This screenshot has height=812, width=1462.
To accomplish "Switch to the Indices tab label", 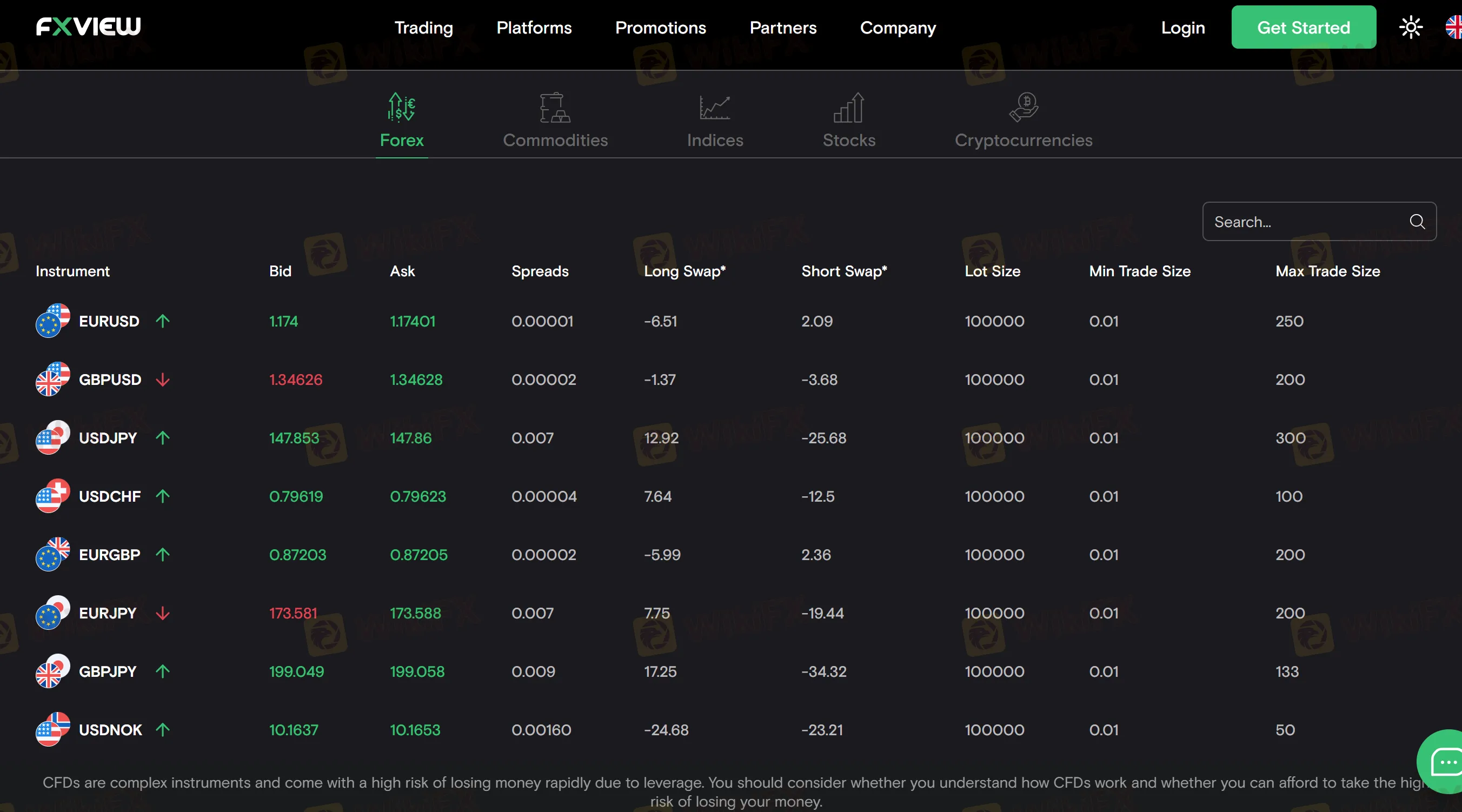I will [x=715, y=140].
